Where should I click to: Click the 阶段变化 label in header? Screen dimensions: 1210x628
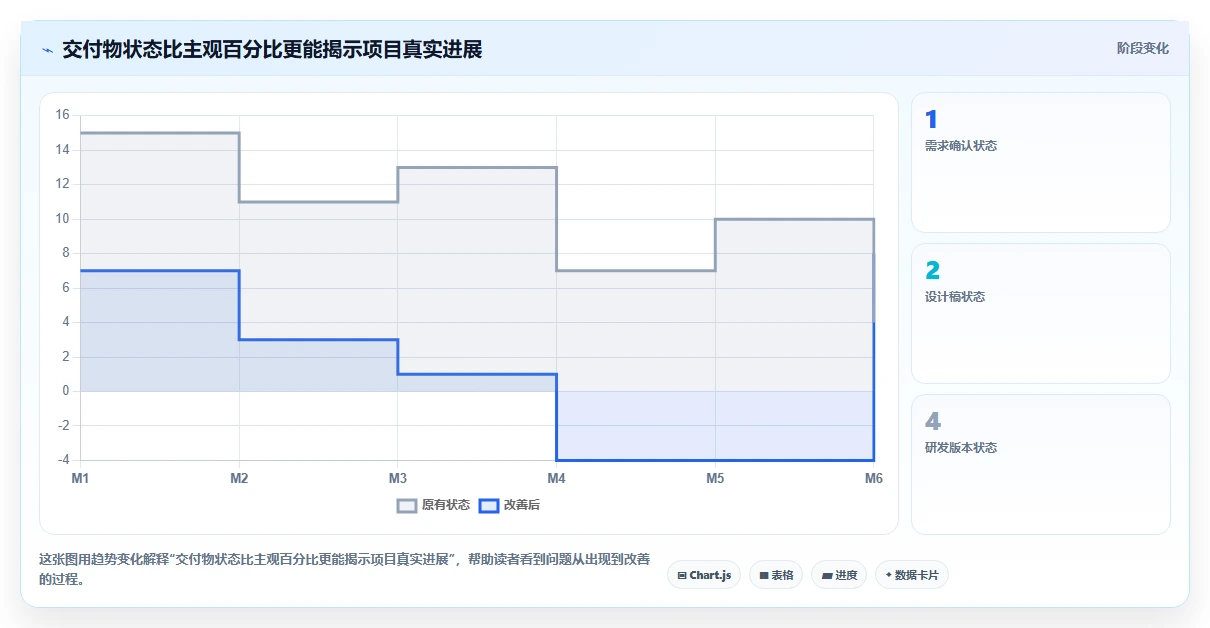1143,48
